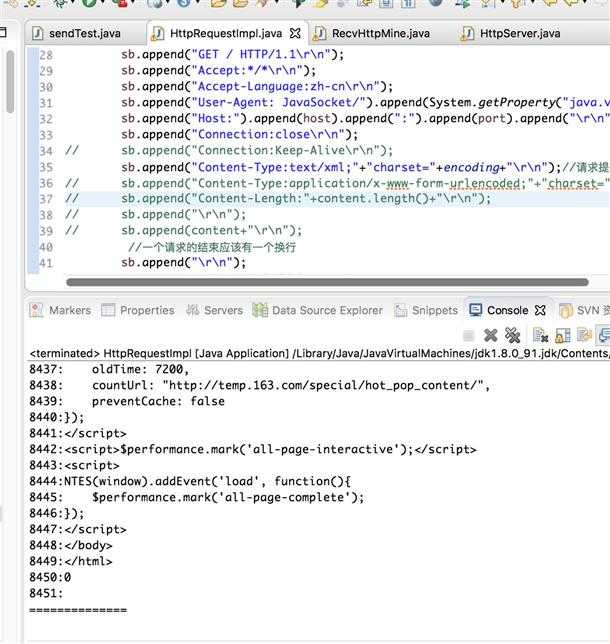610x644 pixels.
Task: Click the restore view icon left of editor tabs
Action: [4, 32]
